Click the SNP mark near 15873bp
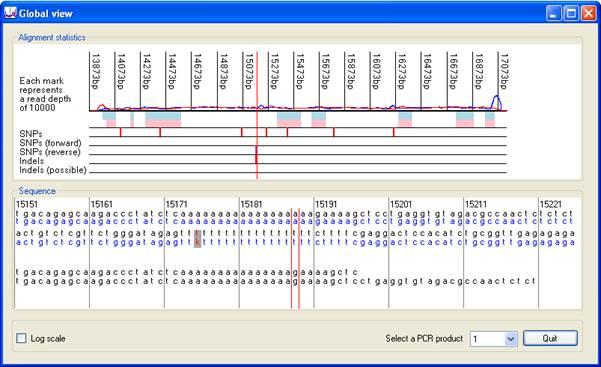This screenshot has height=367, width=601. pos(333,132)
